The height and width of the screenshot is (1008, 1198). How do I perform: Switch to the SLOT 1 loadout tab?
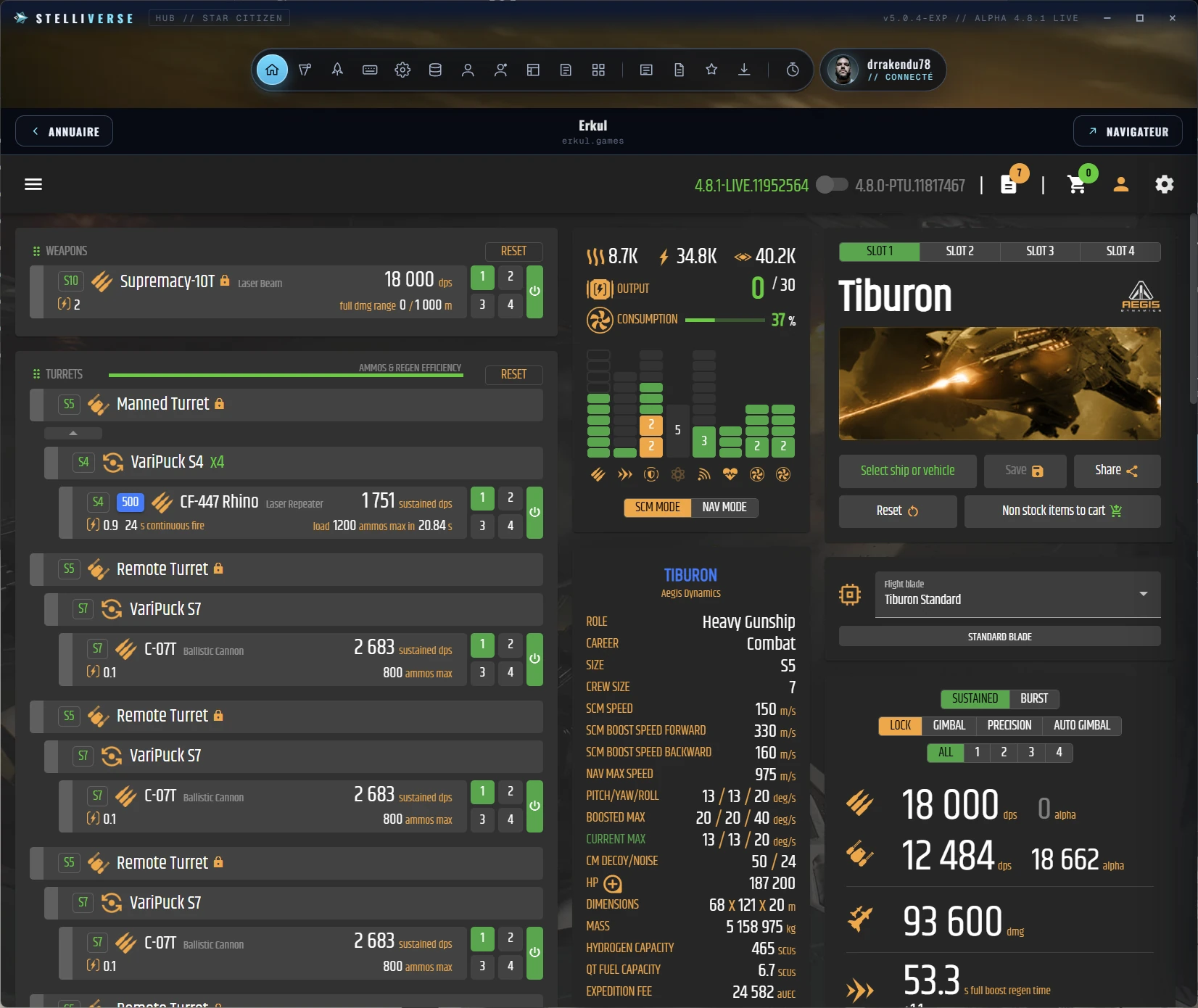880,252
